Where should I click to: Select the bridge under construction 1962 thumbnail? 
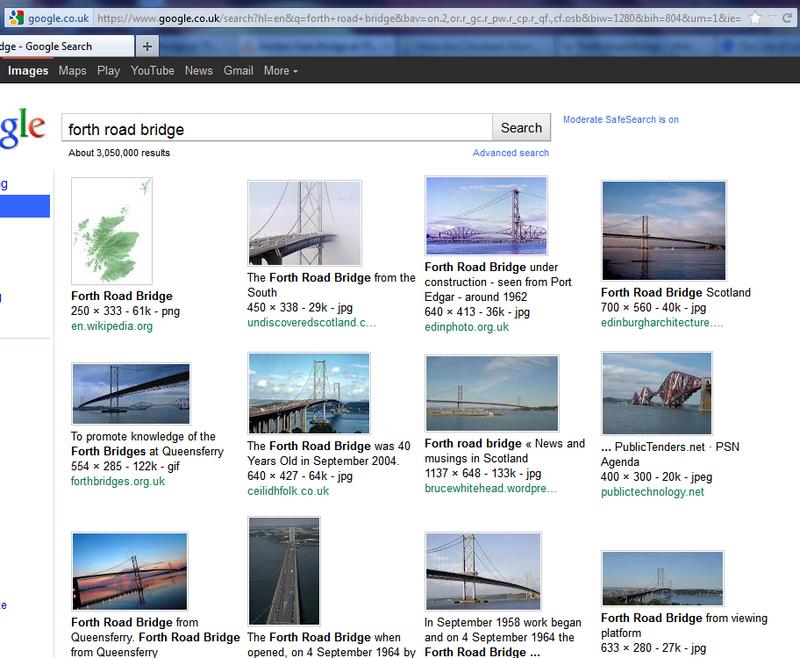(486, 217)
